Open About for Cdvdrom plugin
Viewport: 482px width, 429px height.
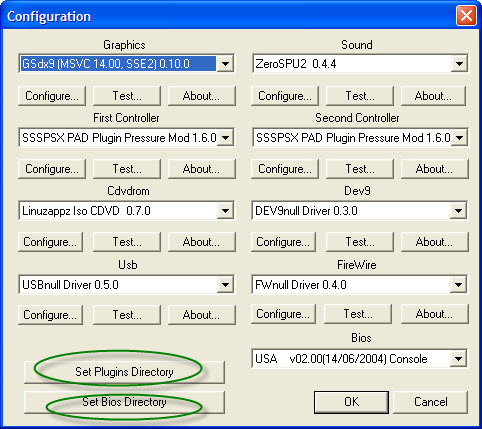(201, 242)
